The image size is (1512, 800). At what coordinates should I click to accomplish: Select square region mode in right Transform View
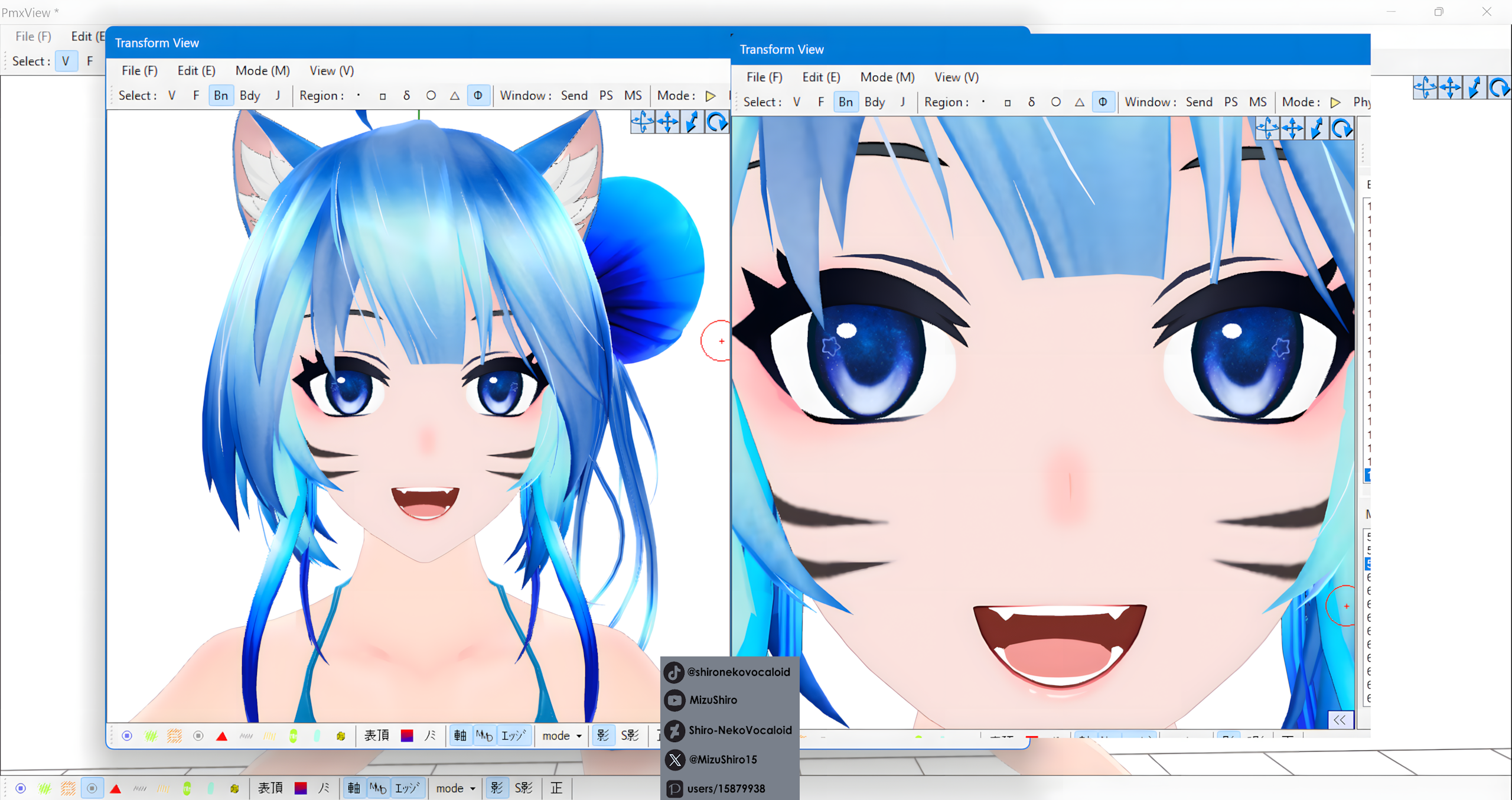click(1008, 102)
